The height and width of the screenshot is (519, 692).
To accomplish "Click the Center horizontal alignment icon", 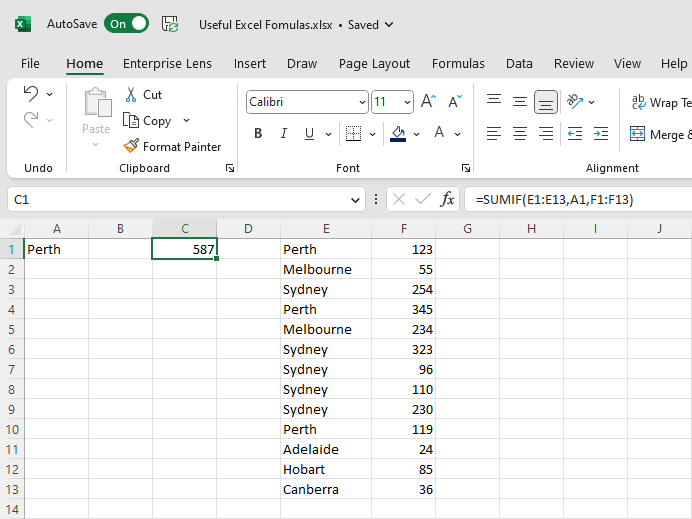I will 520,134.
